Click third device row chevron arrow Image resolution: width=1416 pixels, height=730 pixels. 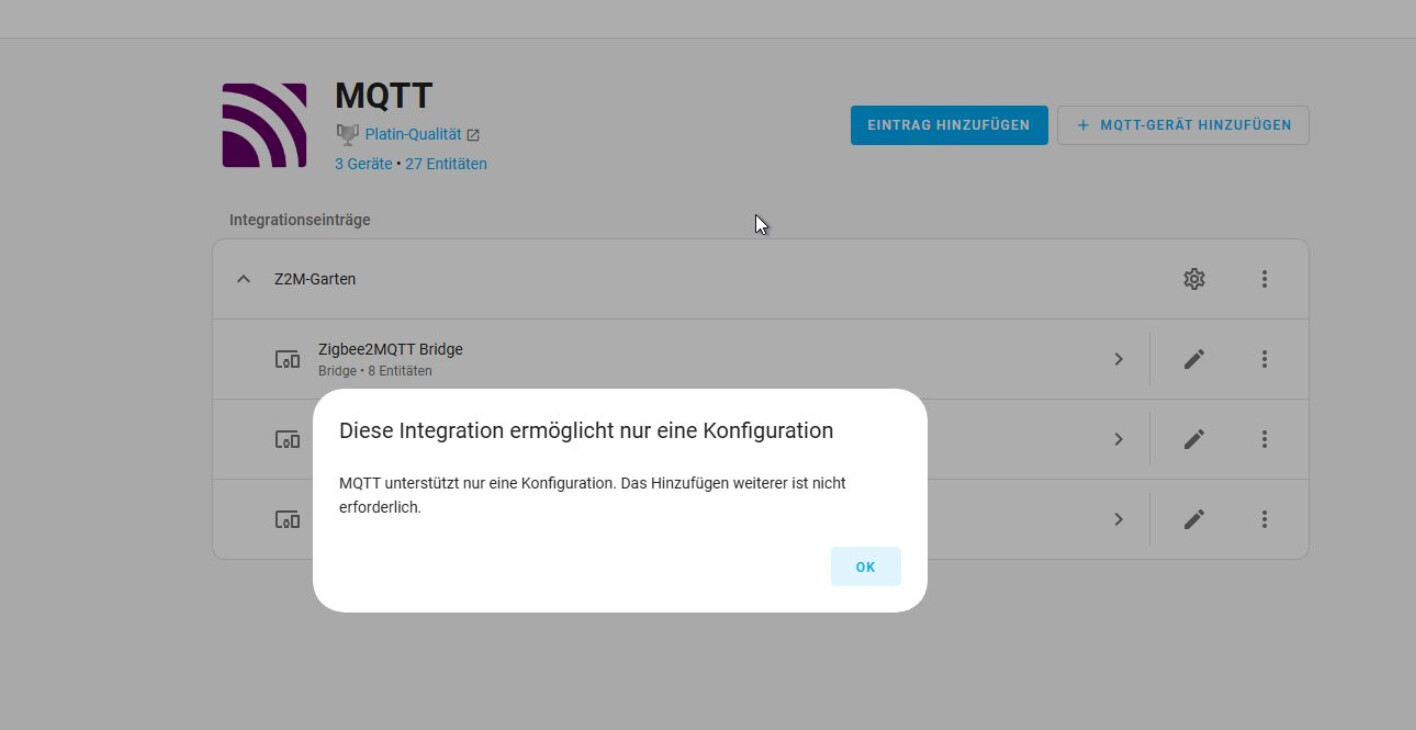1119,519
